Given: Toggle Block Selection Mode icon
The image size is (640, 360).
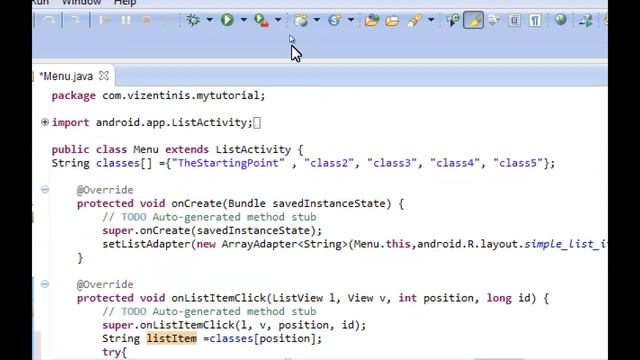Looking at the screenshot, I should pos(514,20).
